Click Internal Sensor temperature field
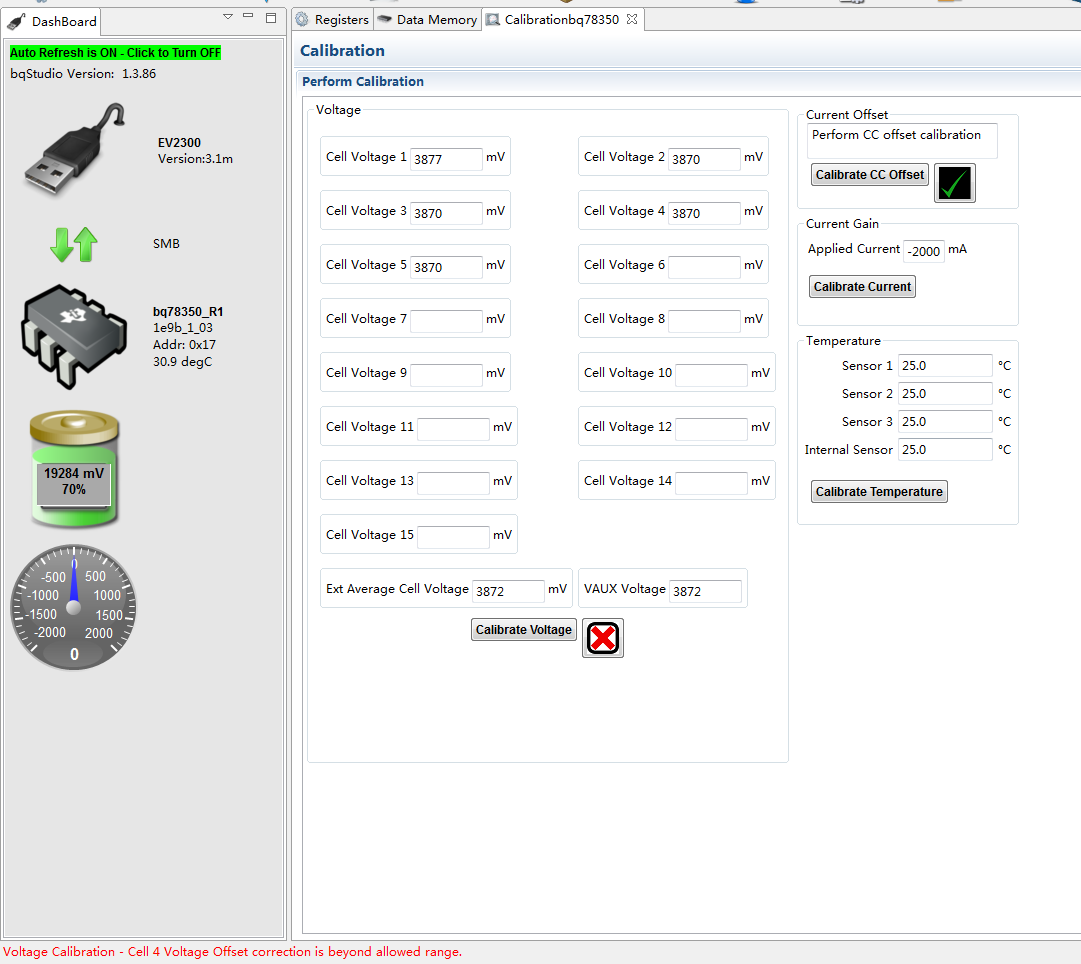This screenshot has height=964, width=1081. (x=945, y=450)
